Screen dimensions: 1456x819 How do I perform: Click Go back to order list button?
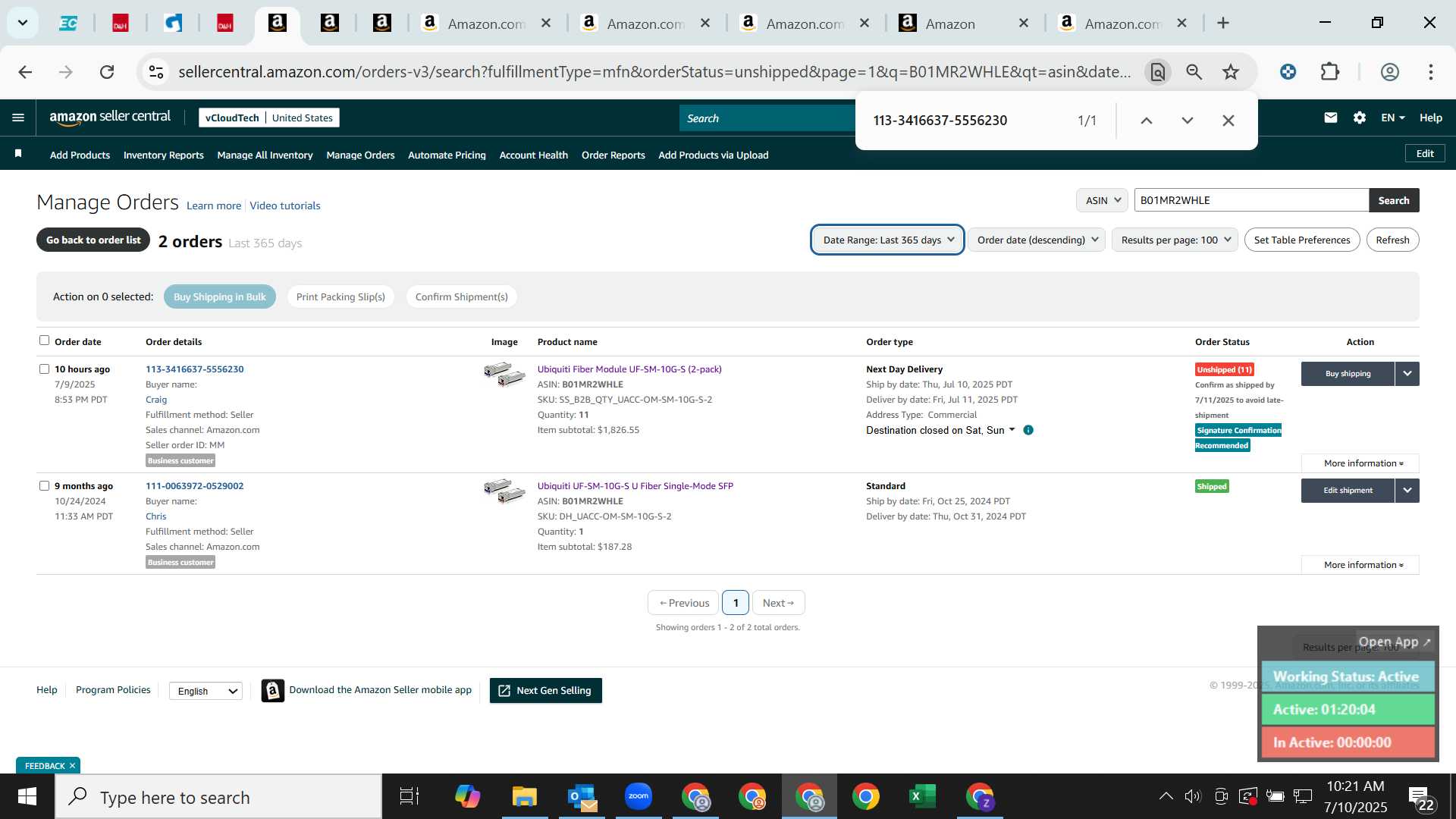click(x=93, y=240)
